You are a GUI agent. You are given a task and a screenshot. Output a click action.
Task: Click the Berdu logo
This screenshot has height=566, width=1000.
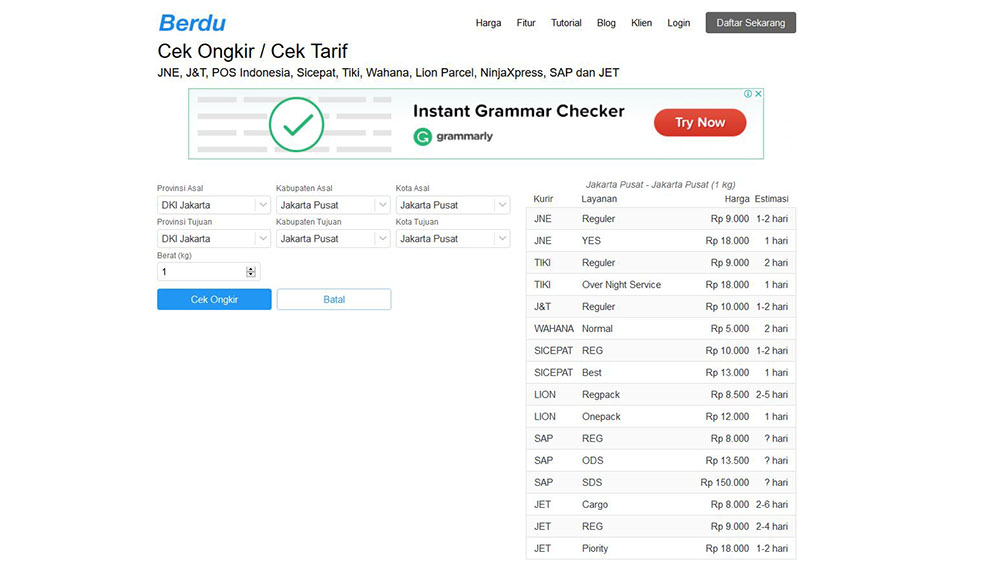(192, 23)
